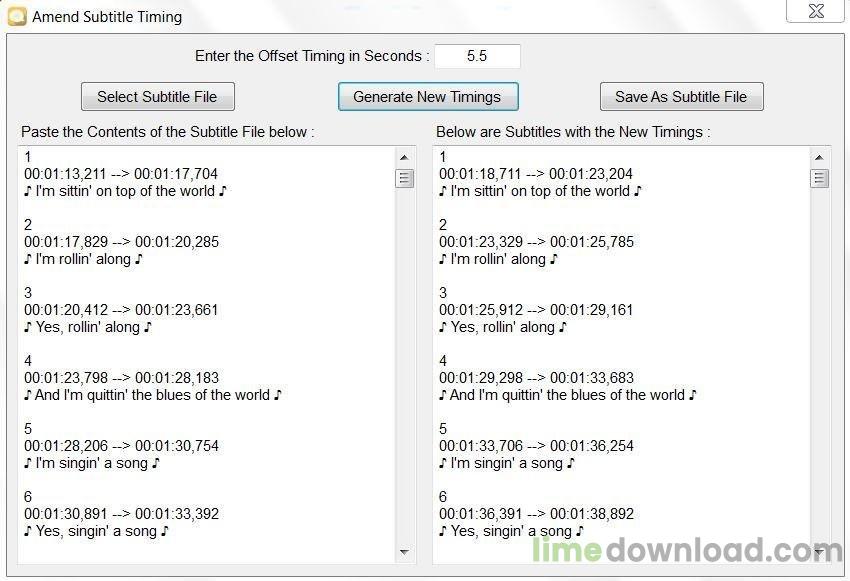
Task: Click the down arrow of the source subtitles scrollbar
Action: [x=405, y=551]
